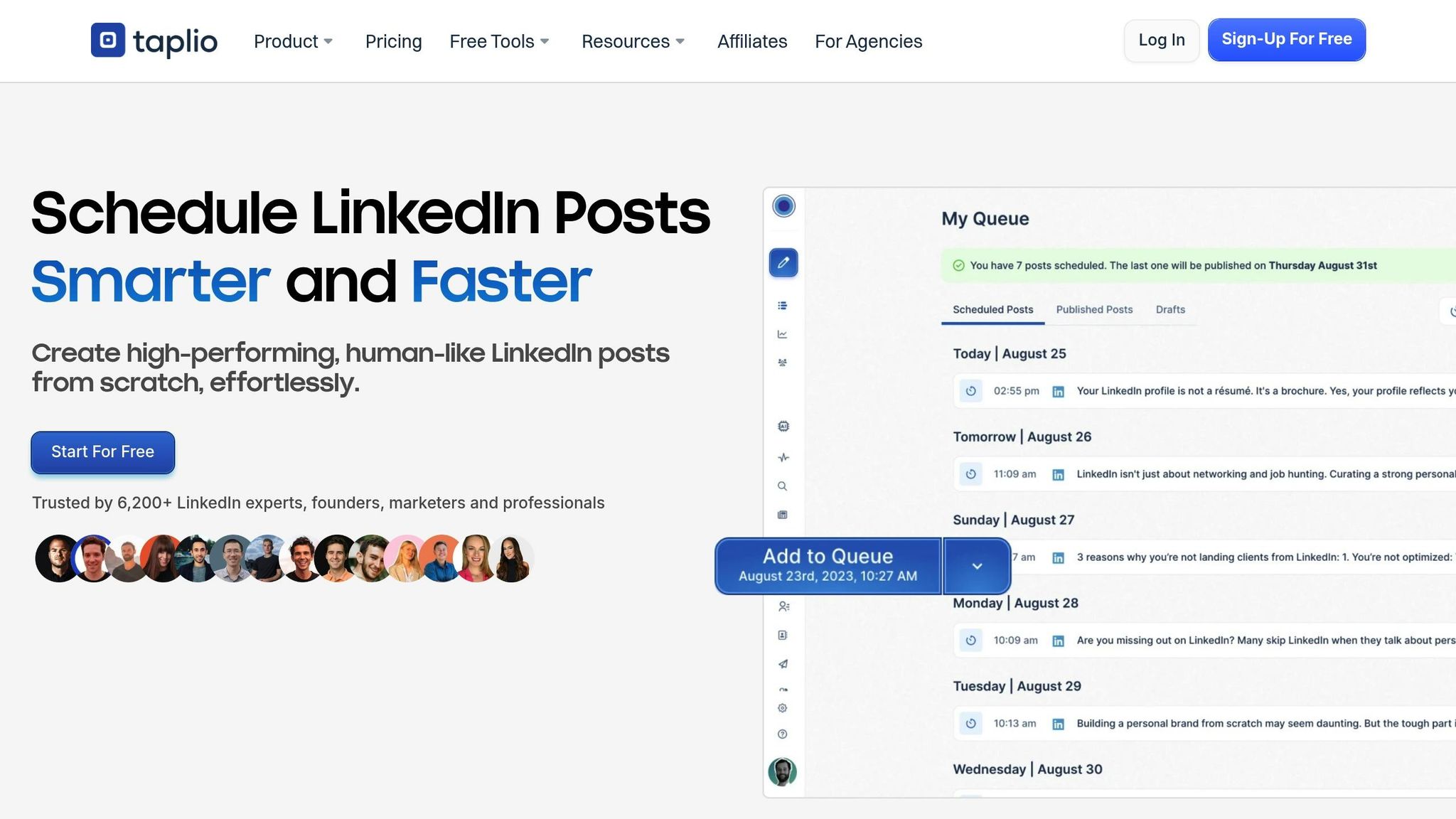Click the Taplio logo in the header

point(154,41)
